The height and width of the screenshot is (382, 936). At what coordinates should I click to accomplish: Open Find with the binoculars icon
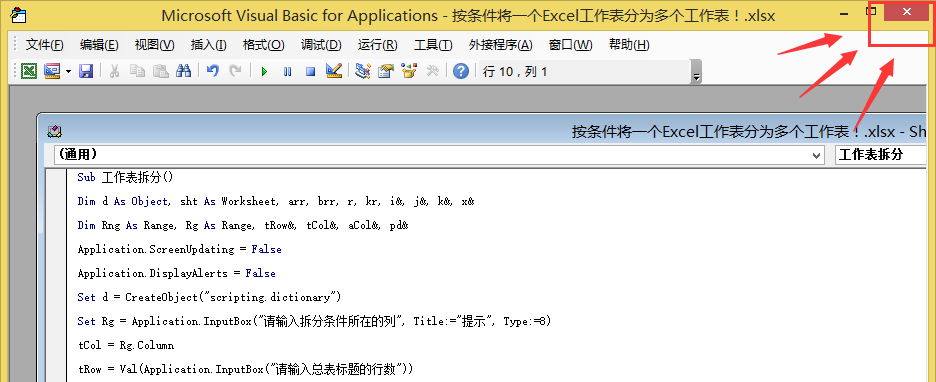tap(183, 72)
